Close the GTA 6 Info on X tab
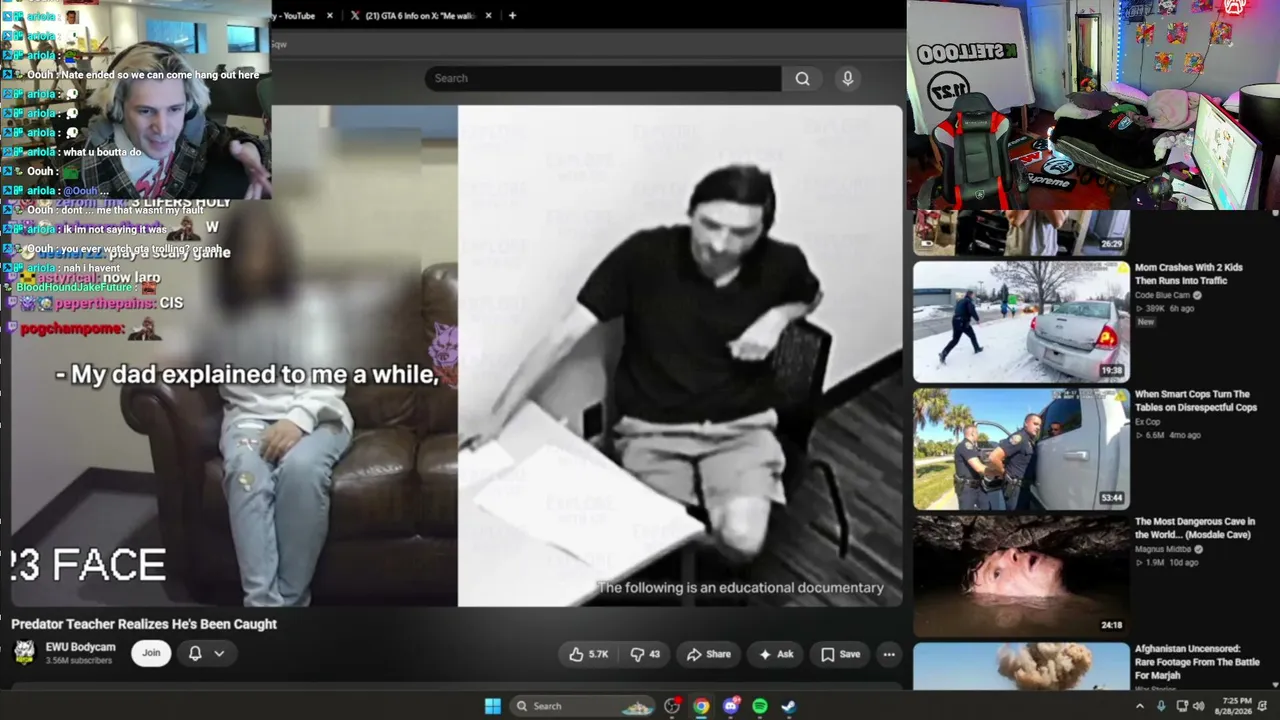This screenshot has width=1280, height=720. point(488,15)
